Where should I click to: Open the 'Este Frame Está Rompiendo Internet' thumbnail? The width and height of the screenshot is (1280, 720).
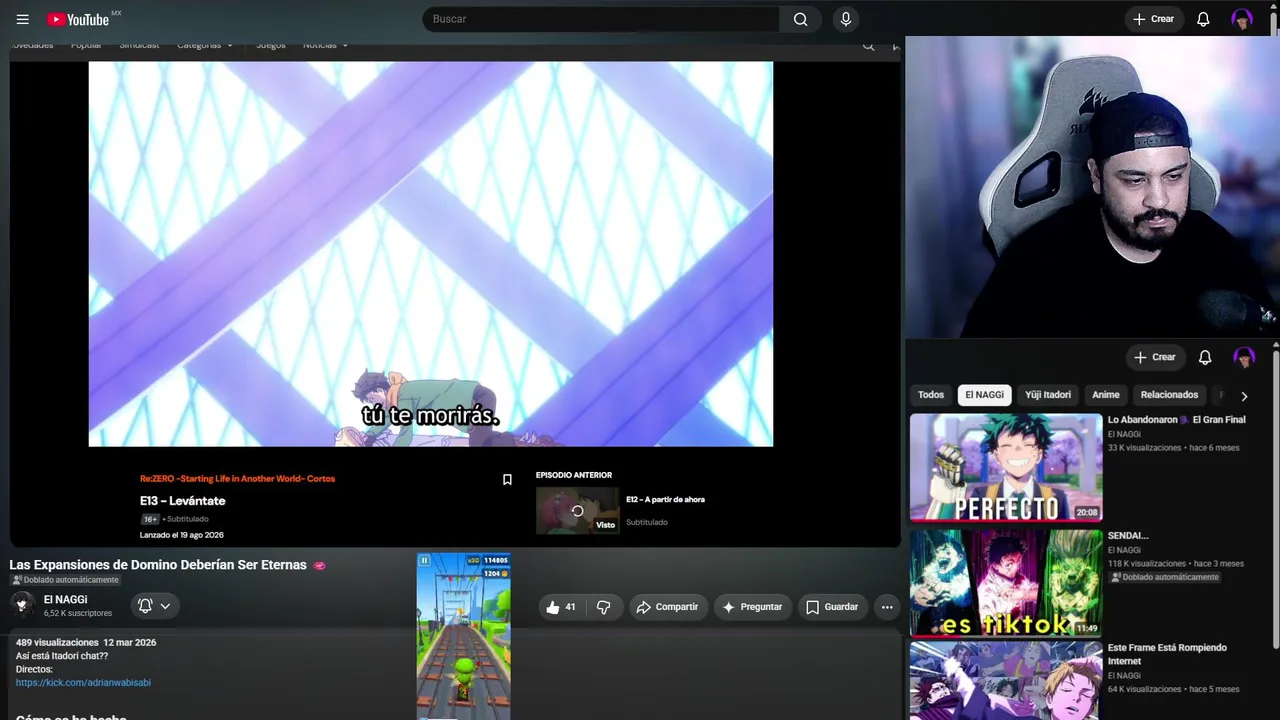pyautogui.click(x=1006, y=680)
